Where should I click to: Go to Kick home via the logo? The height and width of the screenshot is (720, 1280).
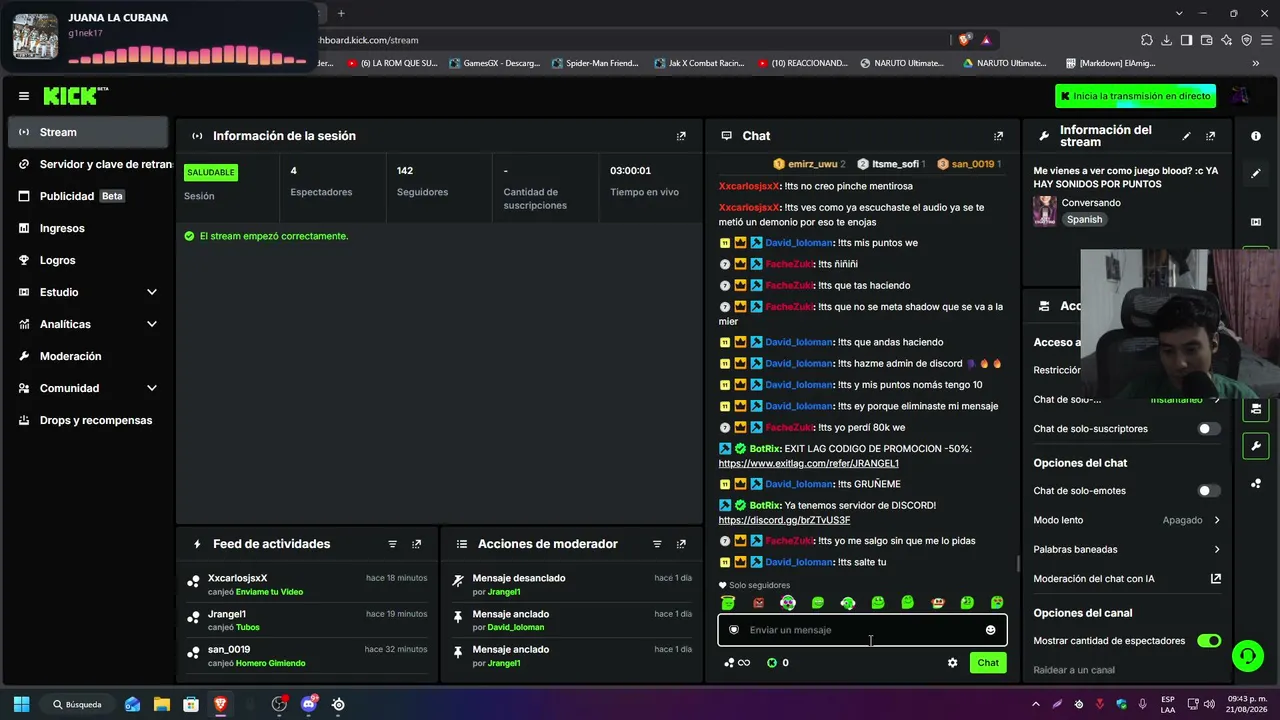tap(75, 96)
